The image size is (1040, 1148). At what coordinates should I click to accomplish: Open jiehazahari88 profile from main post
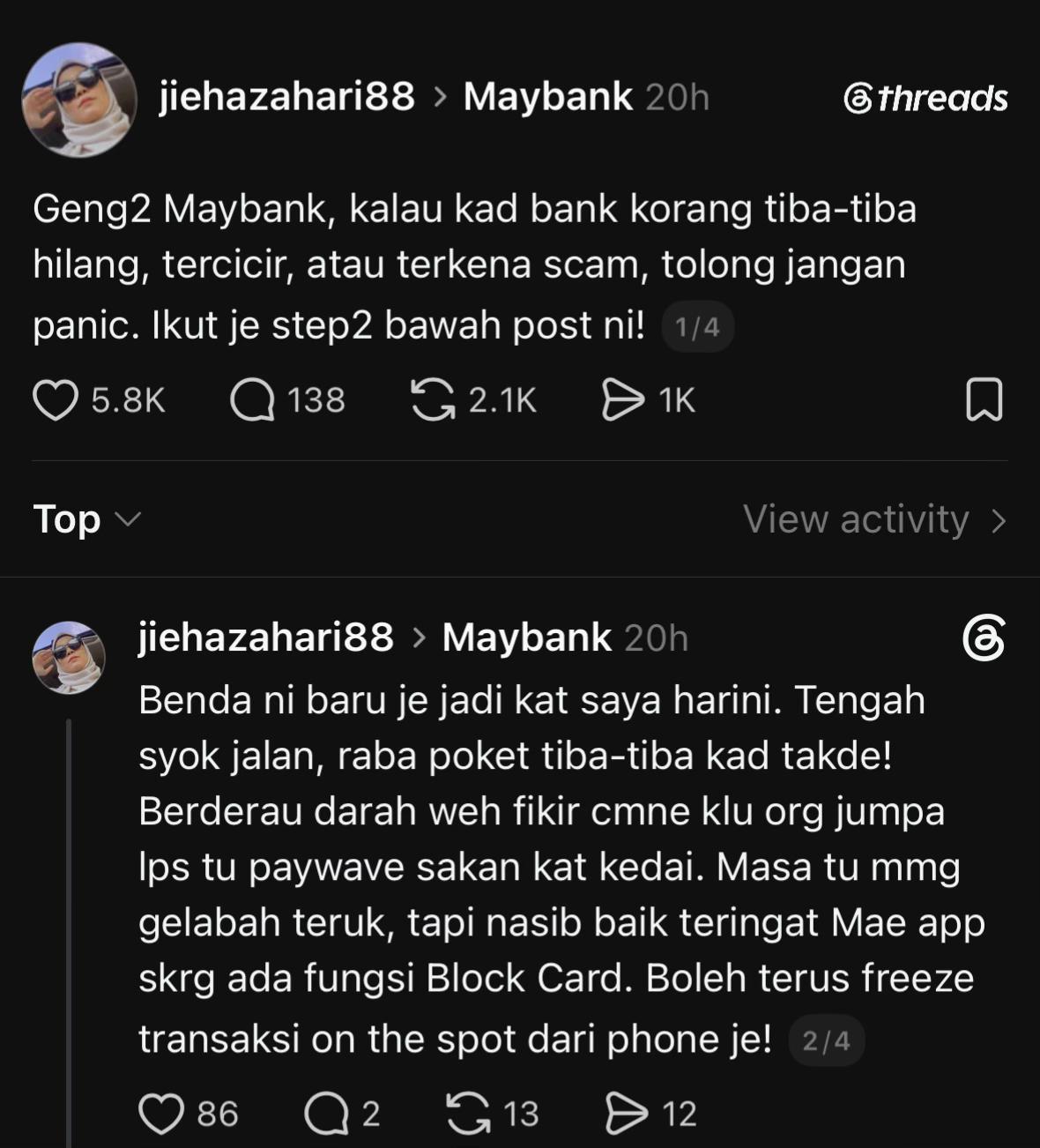[x=286, y=96]
